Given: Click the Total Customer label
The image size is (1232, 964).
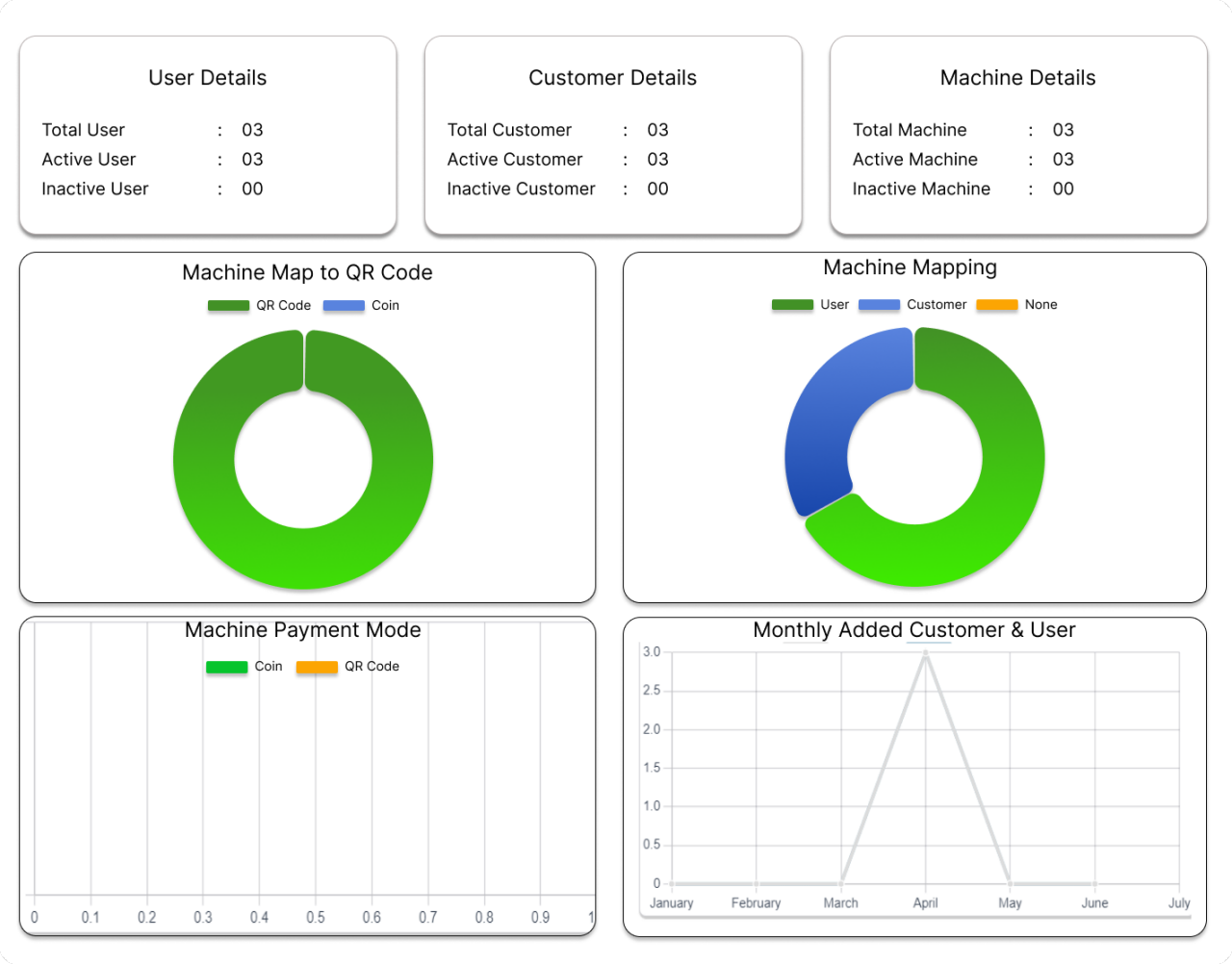Looking at the screenshot, I should pyautogui.click(x=509, y=130).
